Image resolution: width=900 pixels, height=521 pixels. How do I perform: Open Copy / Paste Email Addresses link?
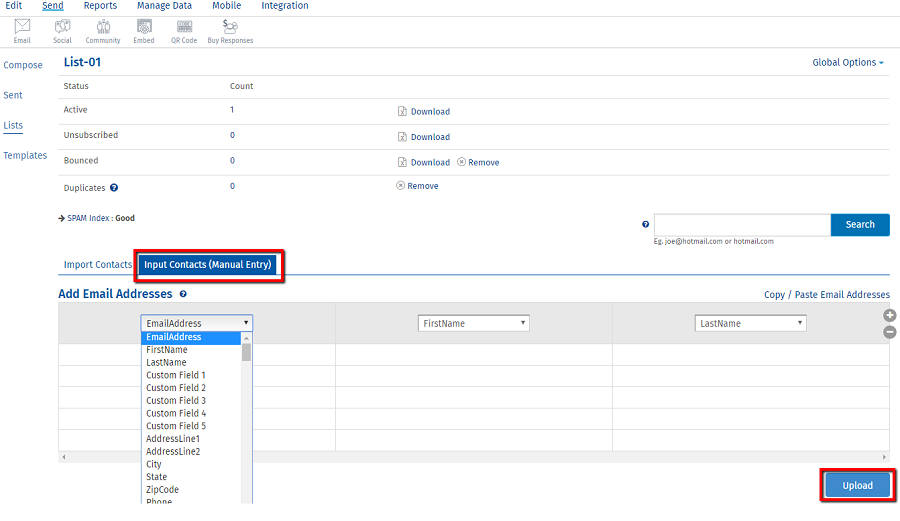[827, 294]
